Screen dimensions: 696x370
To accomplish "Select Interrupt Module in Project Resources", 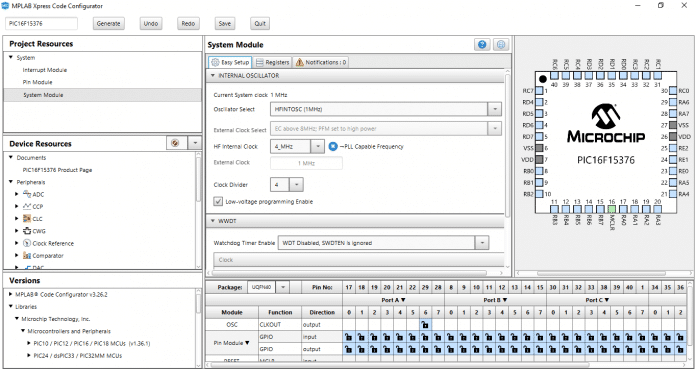I will tap(45, 70).
